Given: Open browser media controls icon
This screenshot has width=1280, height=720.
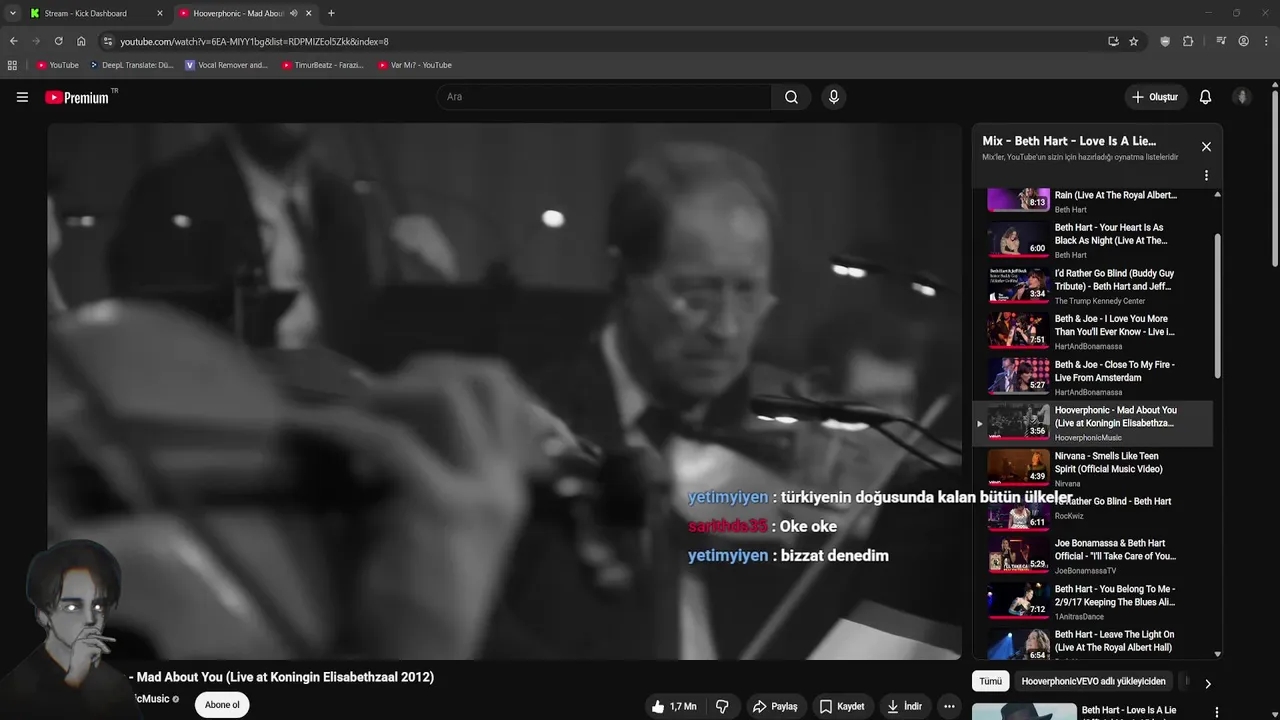Looking at the screenshot, I should [x=1221, y=41].
